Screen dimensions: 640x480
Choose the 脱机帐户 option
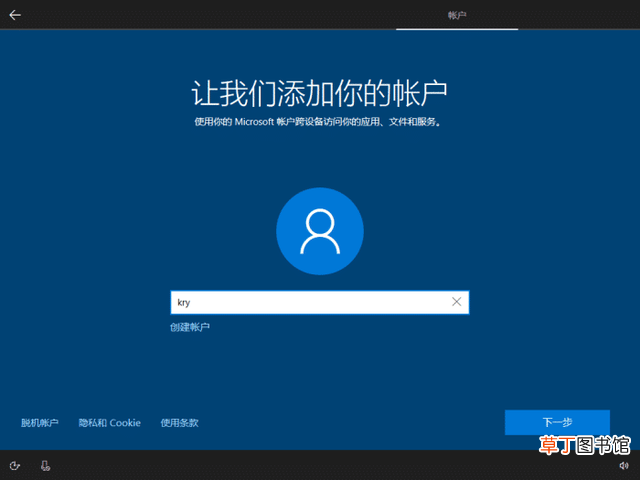click(x=40, y=423)
